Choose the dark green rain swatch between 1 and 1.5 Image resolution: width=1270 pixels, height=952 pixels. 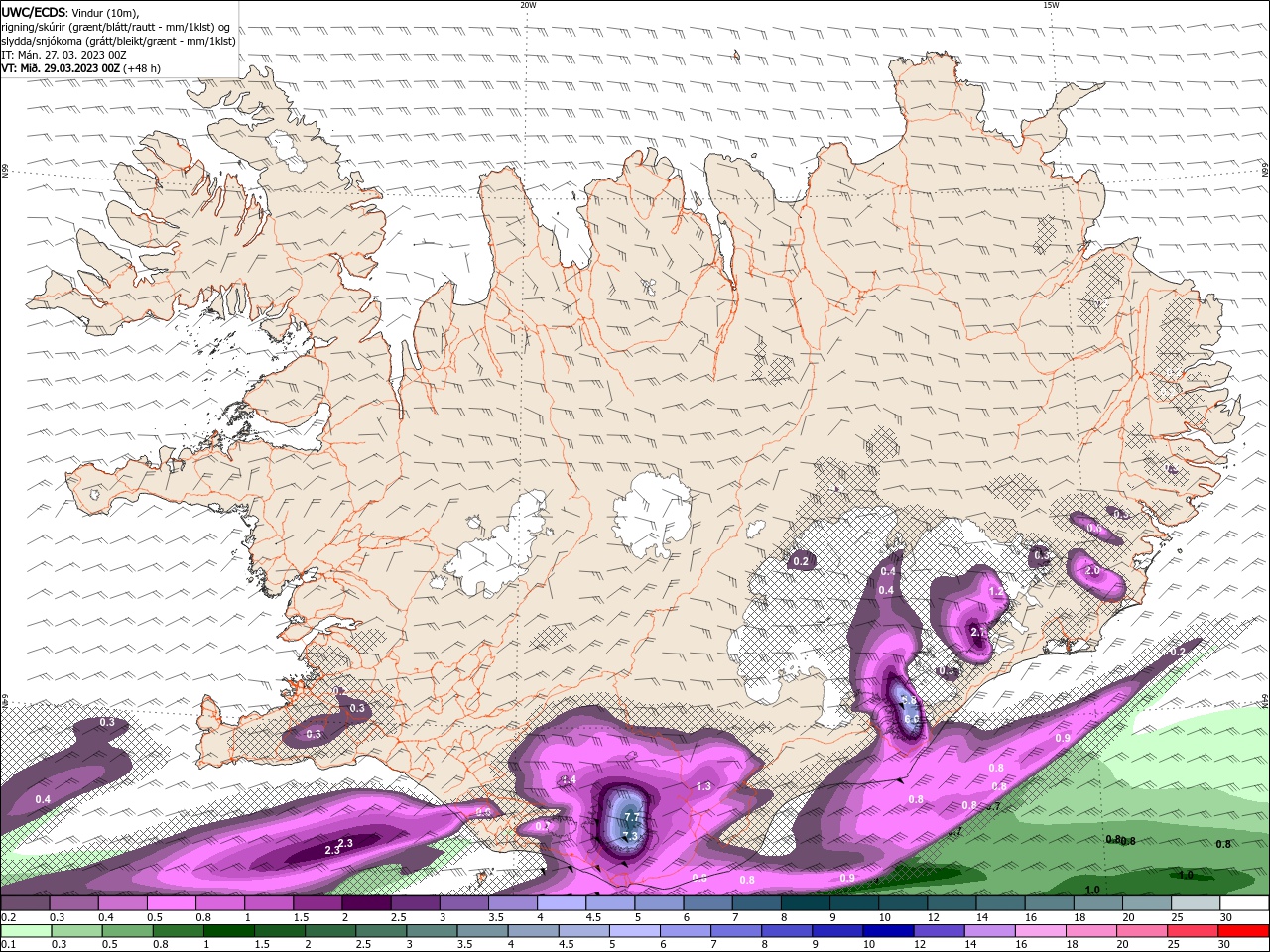(x=229, y=931)
